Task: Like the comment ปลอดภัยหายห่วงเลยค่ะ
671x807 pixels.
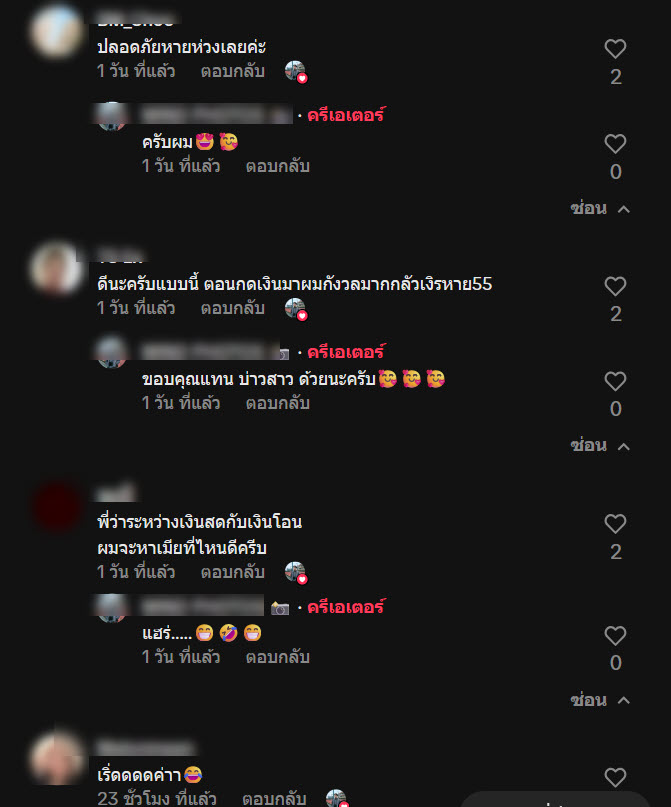Action: click(x=615, y=49)
